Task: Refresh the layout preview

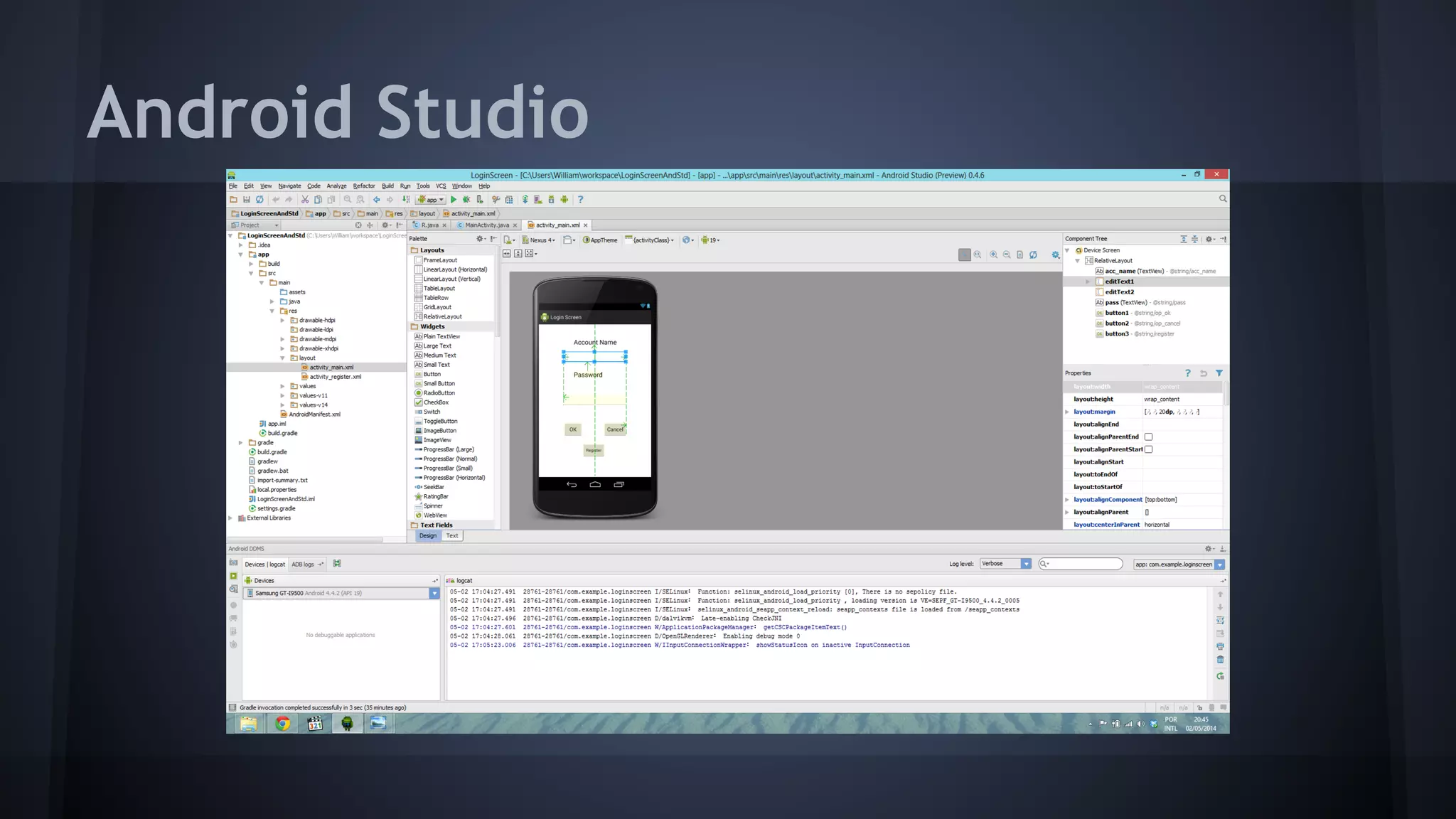Action: click(x=1033, y=255)
